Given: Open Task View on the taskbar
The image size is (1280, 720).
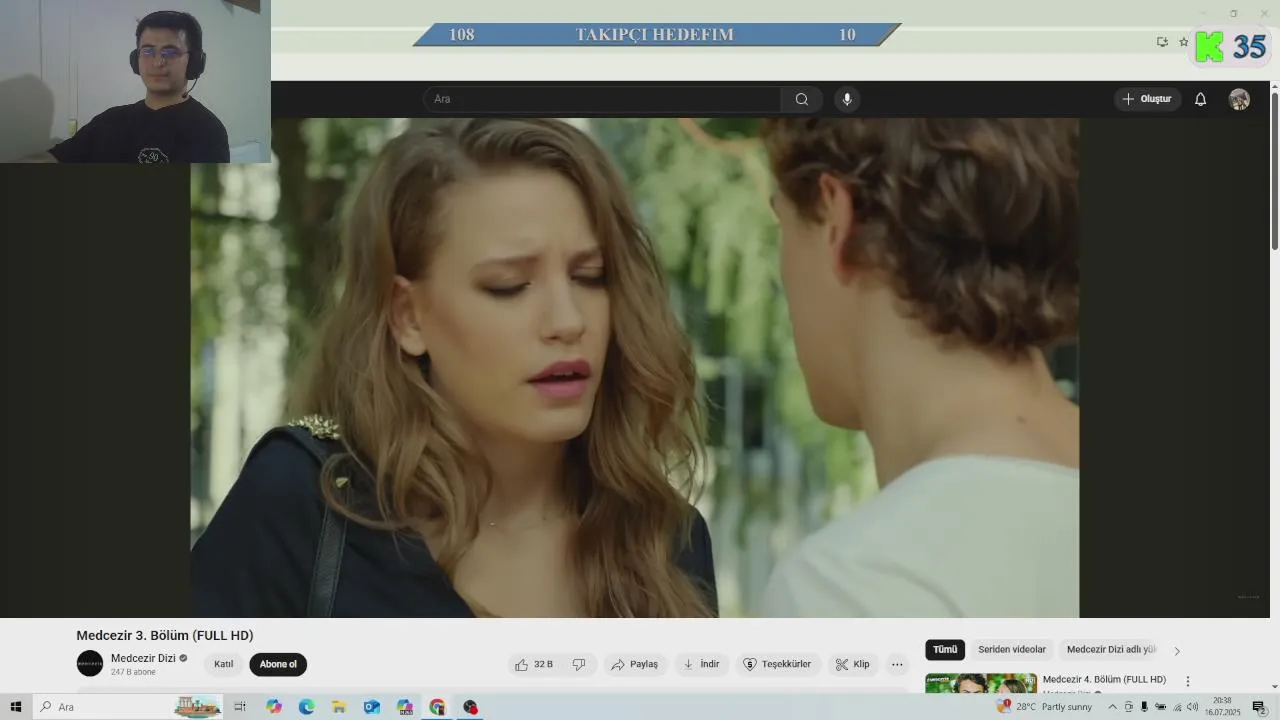Looking at the screenshot, I should pos(240,707).
